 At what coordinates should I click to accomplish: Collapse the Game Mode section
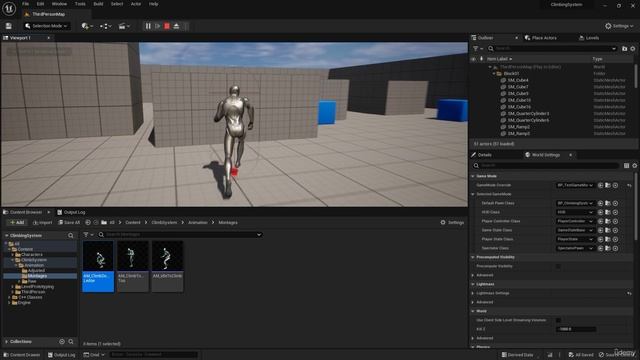[x=473, y=176]
